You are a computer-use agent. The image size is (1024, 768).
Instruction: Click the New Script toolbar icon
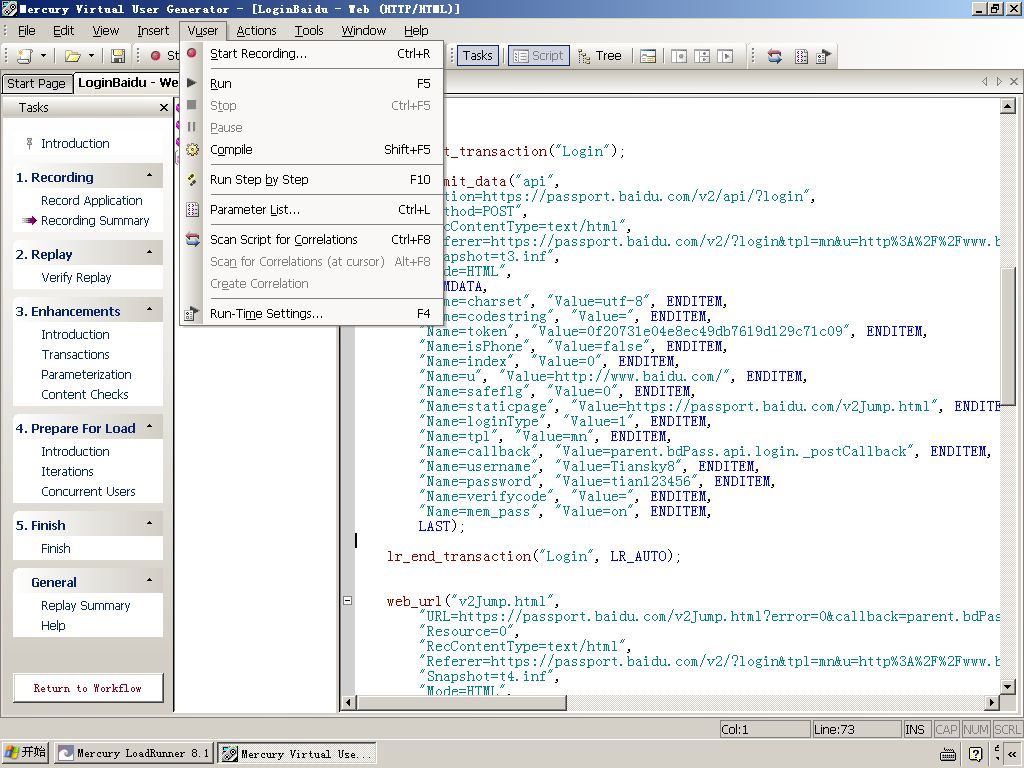coord(25,56)
